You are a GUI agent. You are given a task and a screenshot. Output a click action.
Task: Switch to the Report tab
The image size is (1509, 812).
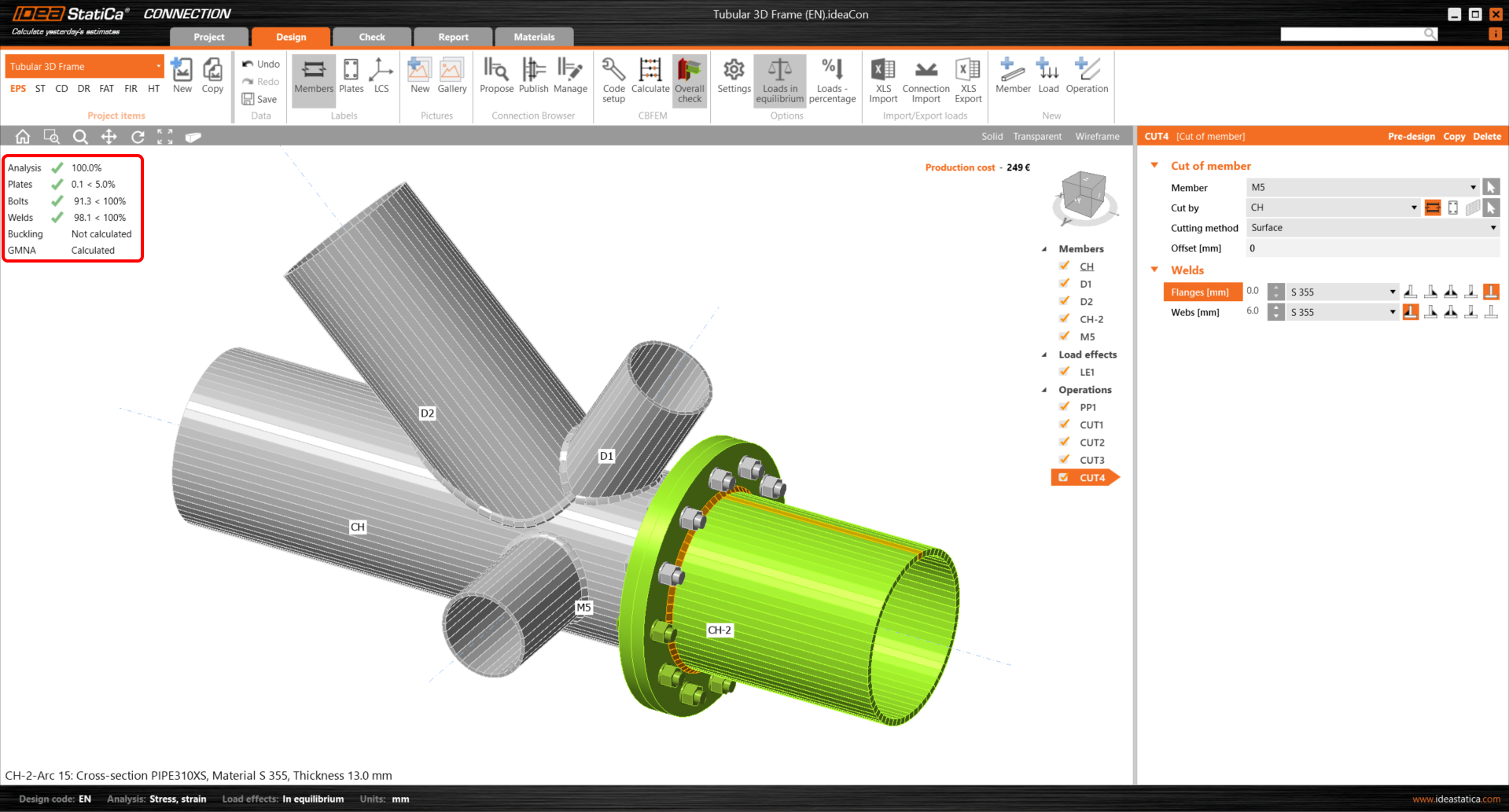453,37
